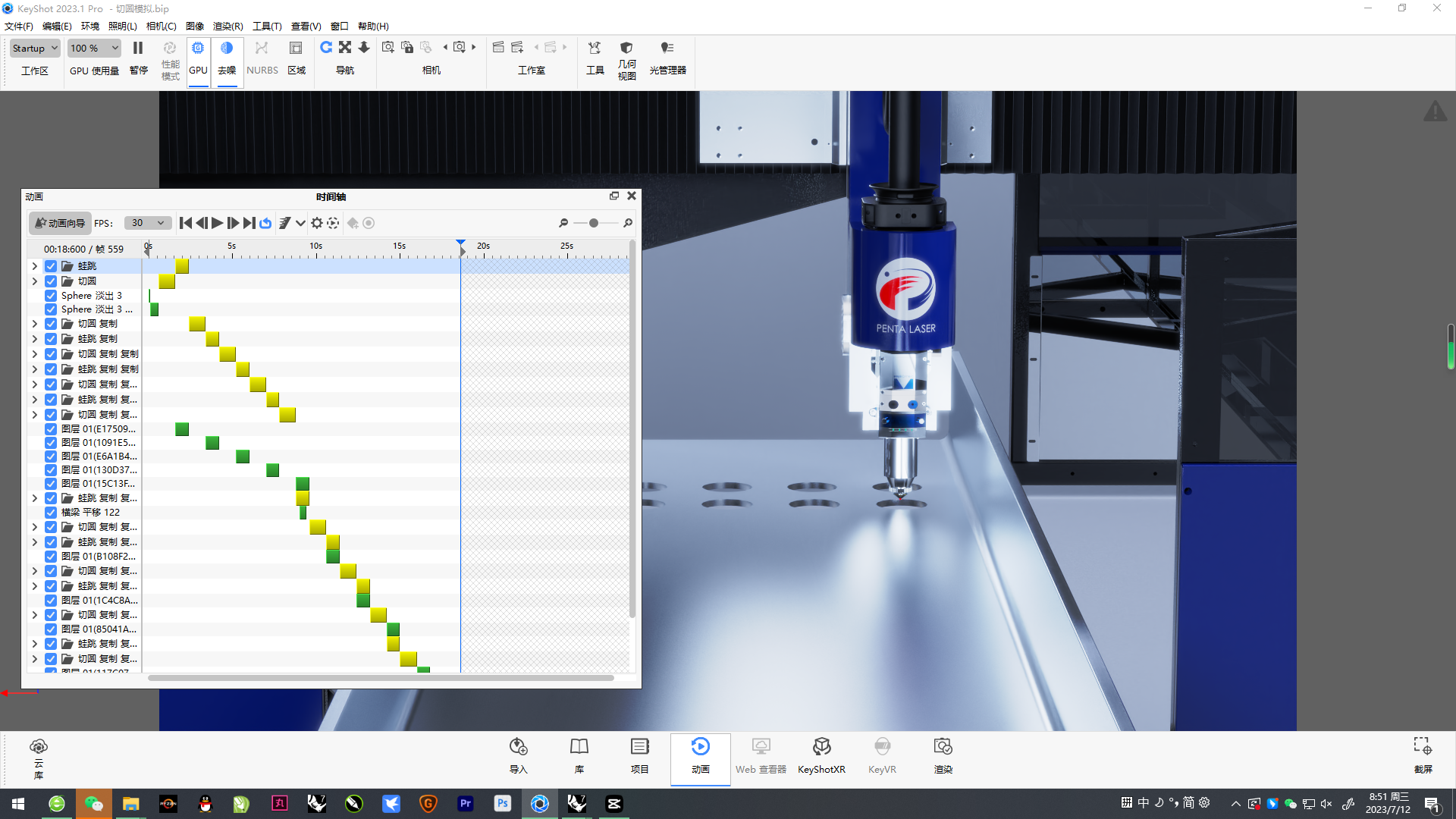Open the FPS dropdown

pyautogui.click(x=147, y=223)
